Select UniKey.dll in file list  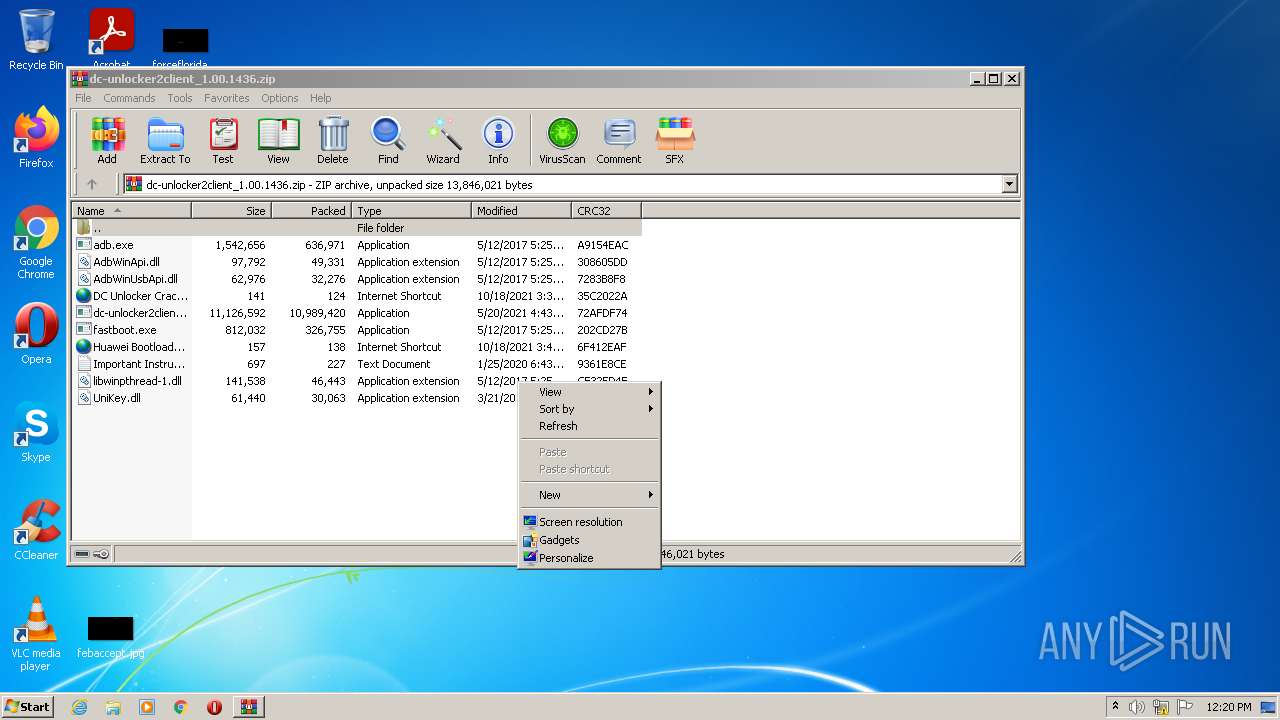coord(357,398)
